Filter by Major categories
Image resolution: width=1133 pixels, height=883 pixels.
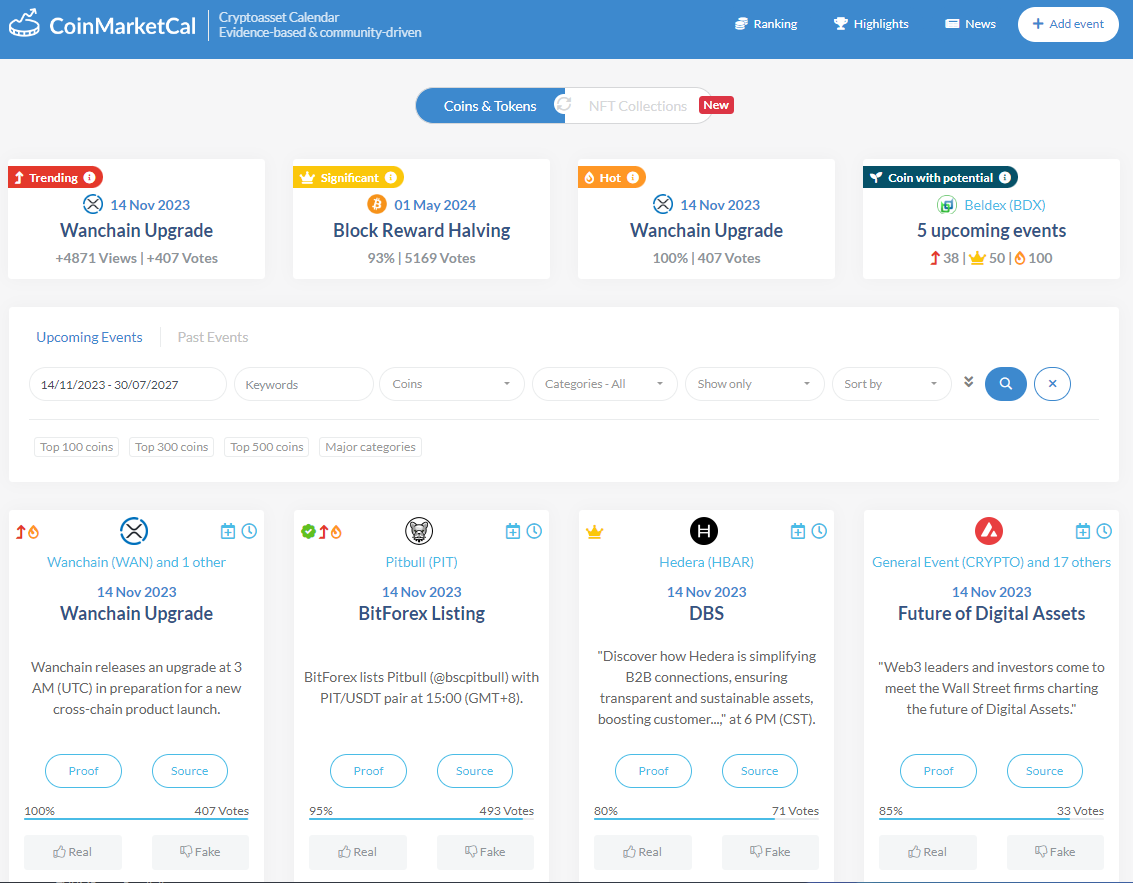pos(370,447)
